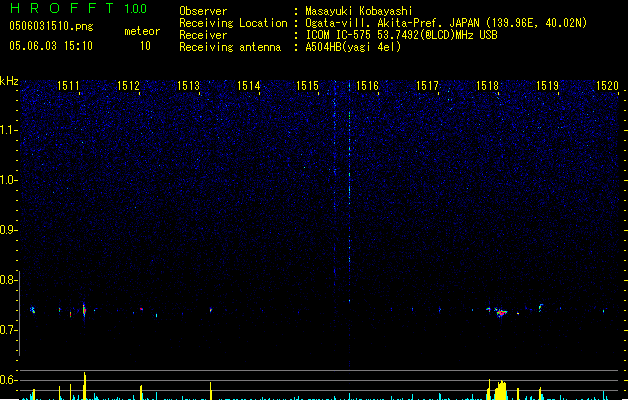Click the Observer label

203,11
